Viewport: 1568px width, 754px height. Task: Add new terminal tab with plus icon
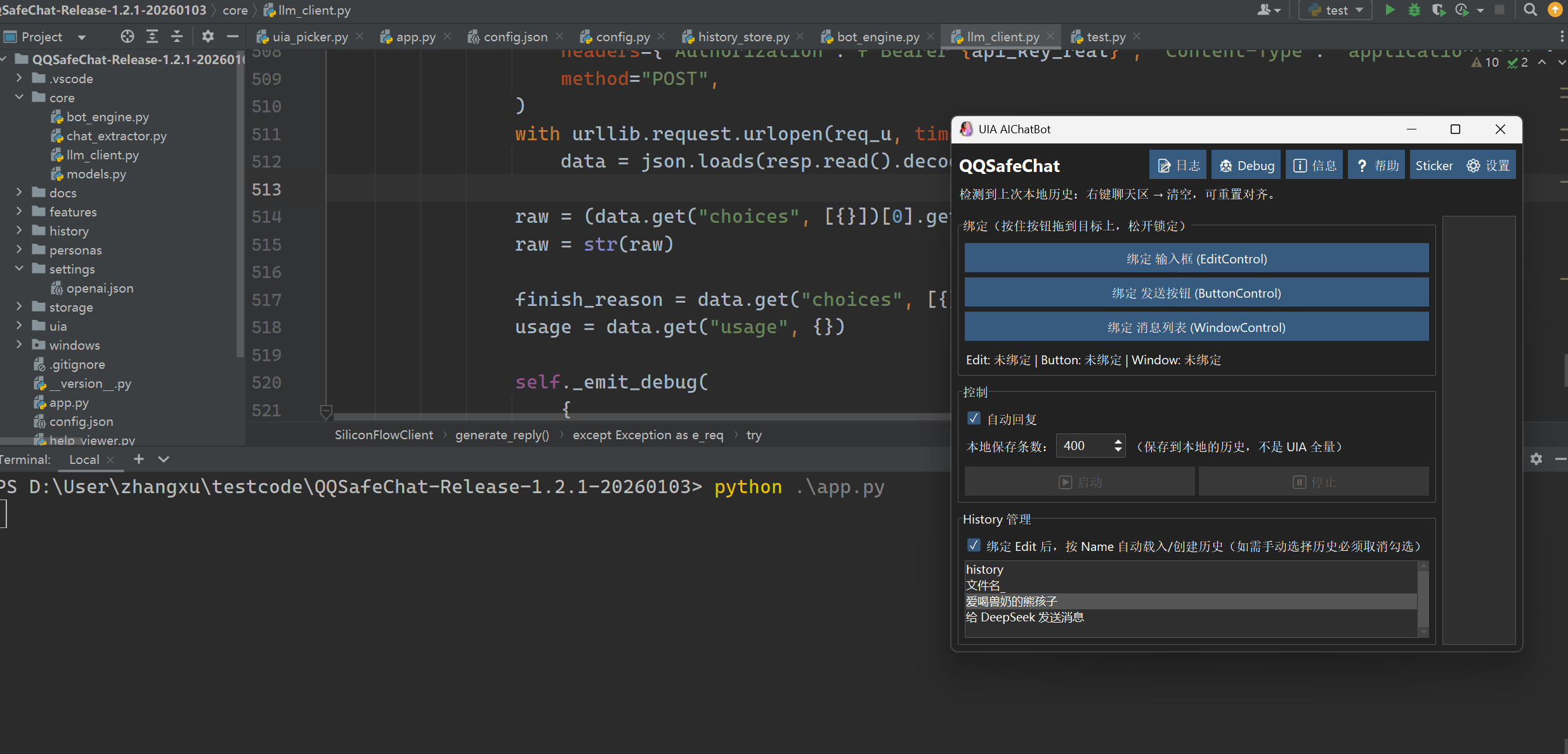[139, 459]
